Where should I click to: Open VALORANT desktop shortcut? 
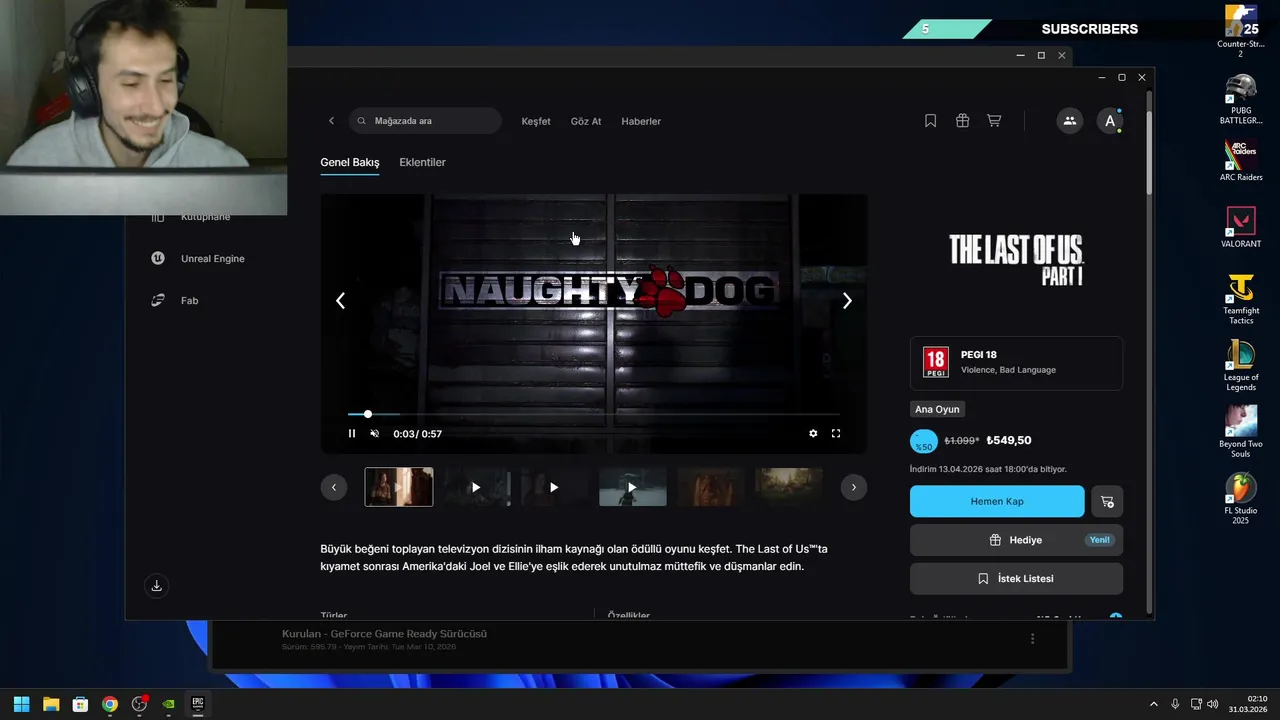pos(1241,227)
